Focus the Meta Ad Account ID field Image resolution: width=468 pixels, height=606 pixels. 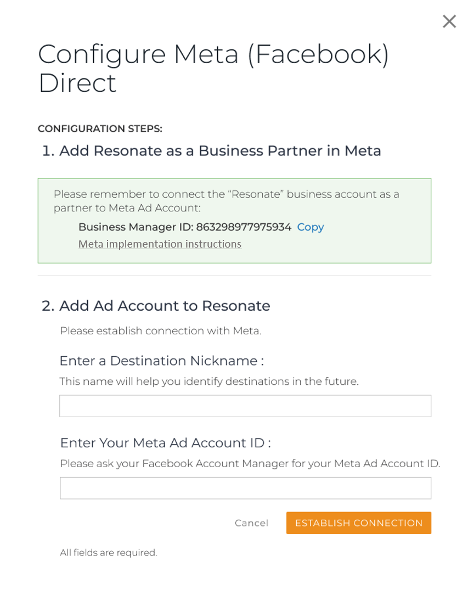tap(245, 488)
